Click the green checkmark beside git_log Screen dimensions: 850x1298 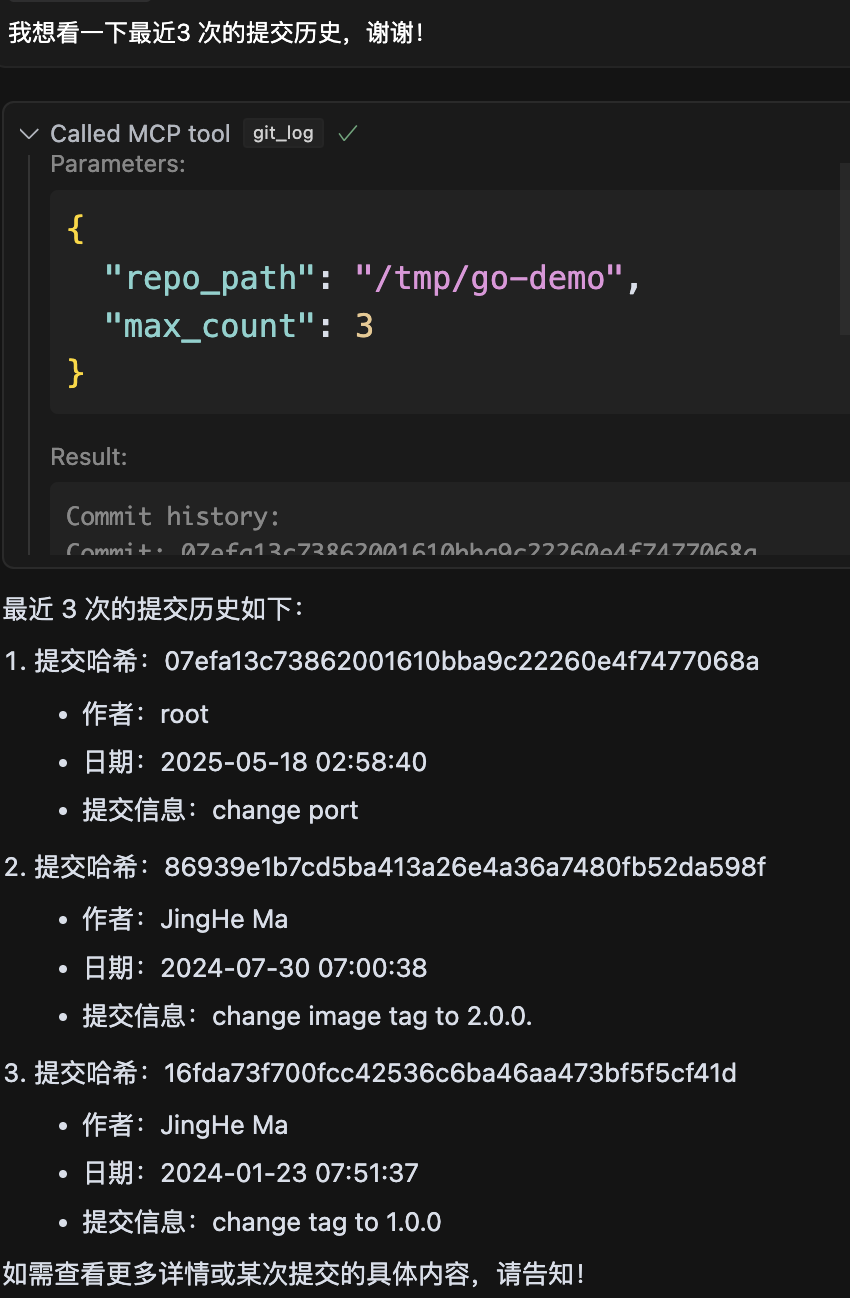tap(348, 133)
